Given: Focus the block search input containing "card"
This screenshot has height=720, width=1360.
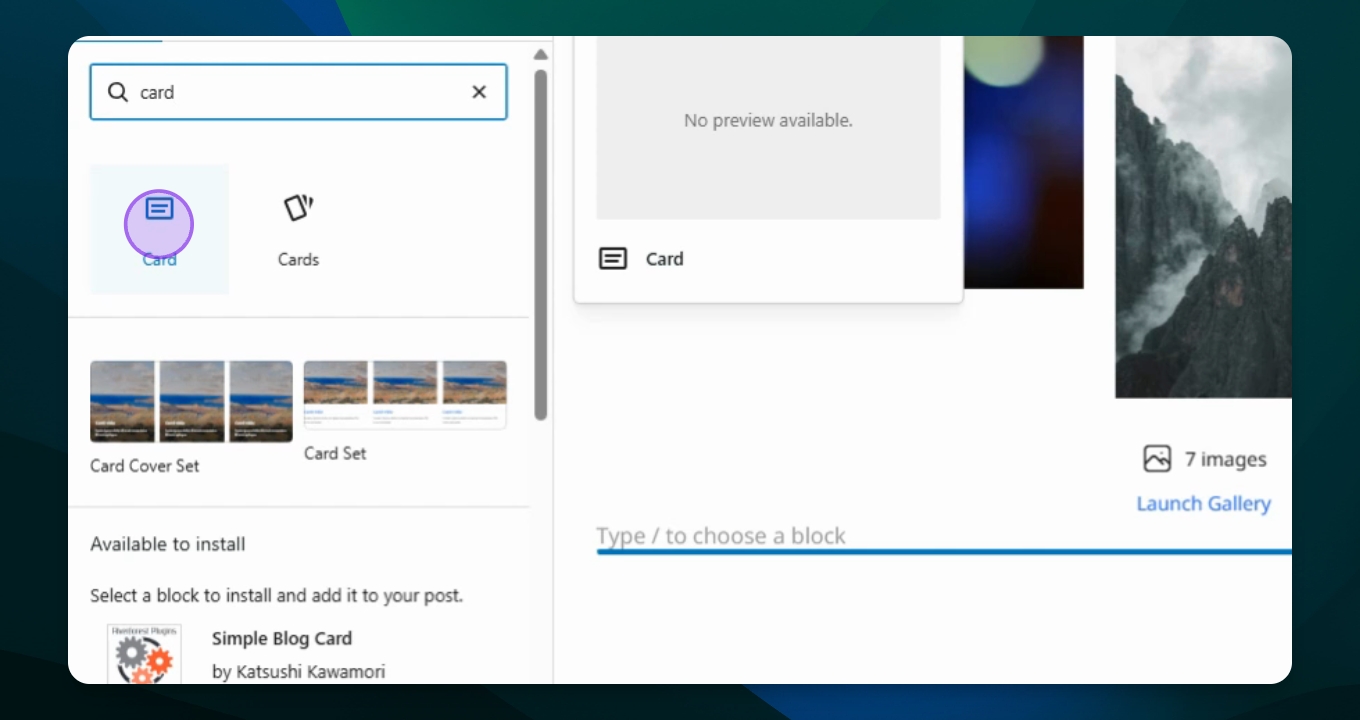Looking at the screenshot, I should [x=298, y=92].
